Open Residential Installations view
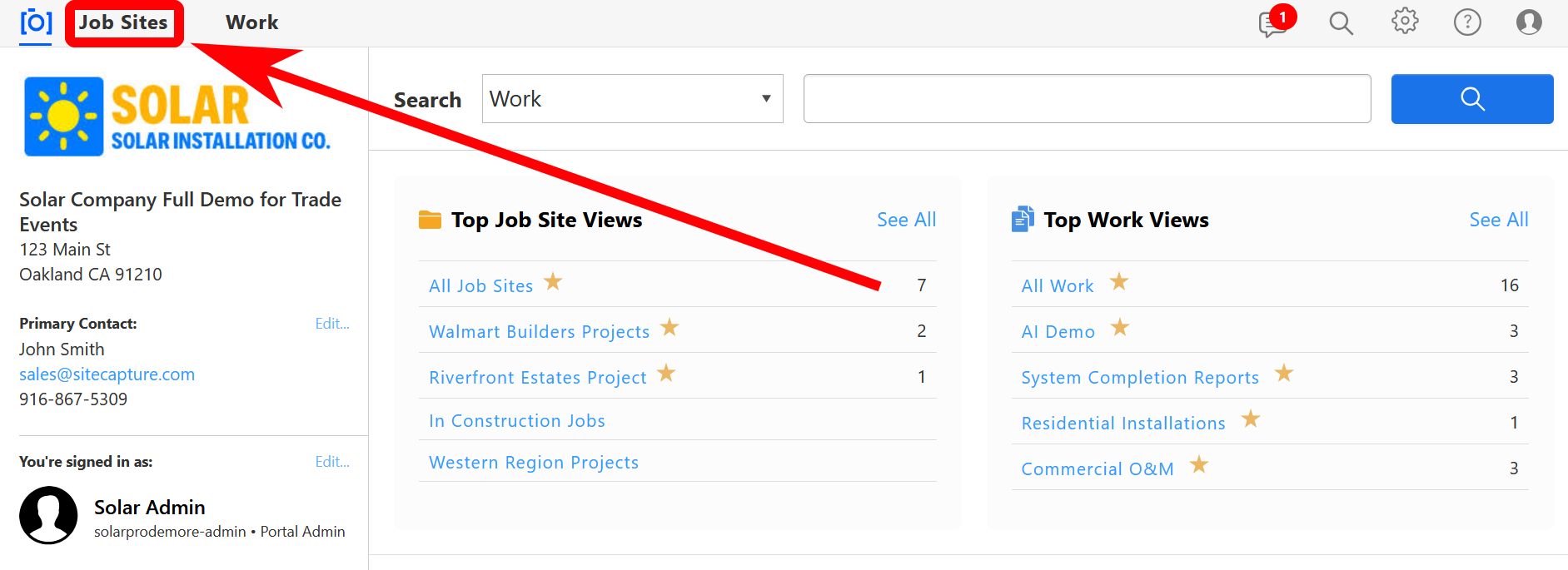Viewport: 1568px width, 570px height. (1123, 423)
